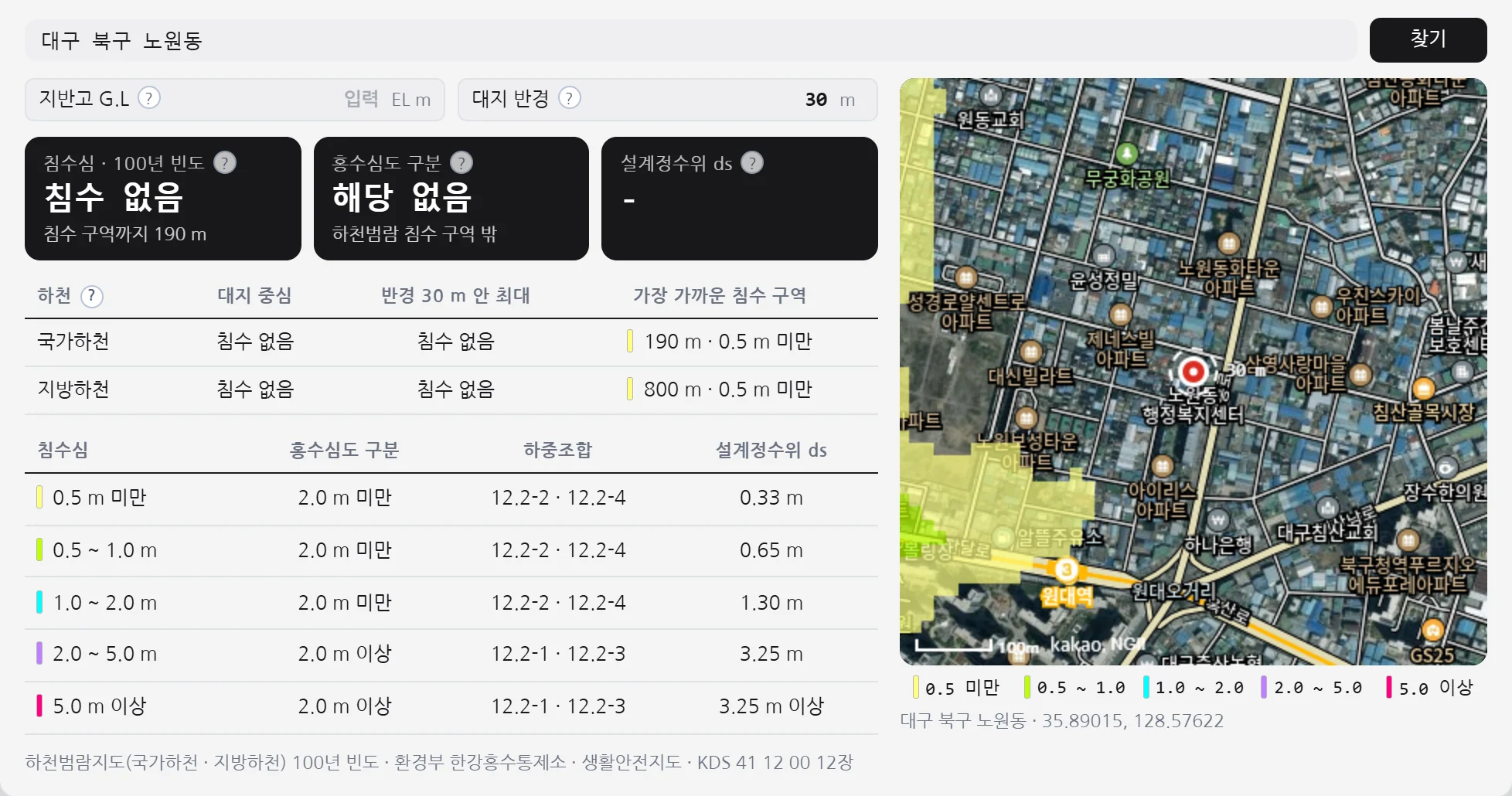Open help icon for 침수심 100년 빈도
Screen dimensions: 1512x796
pyautogui.click(x=225, y=163)
